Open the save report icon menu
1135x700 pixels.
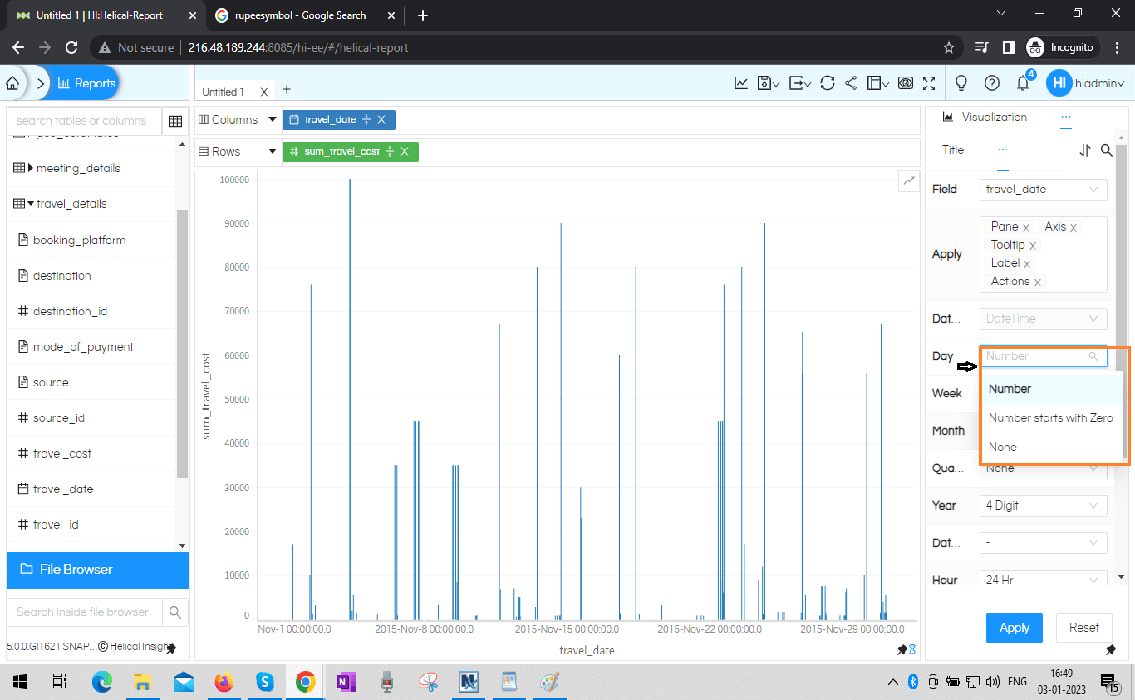click(767, 83)
